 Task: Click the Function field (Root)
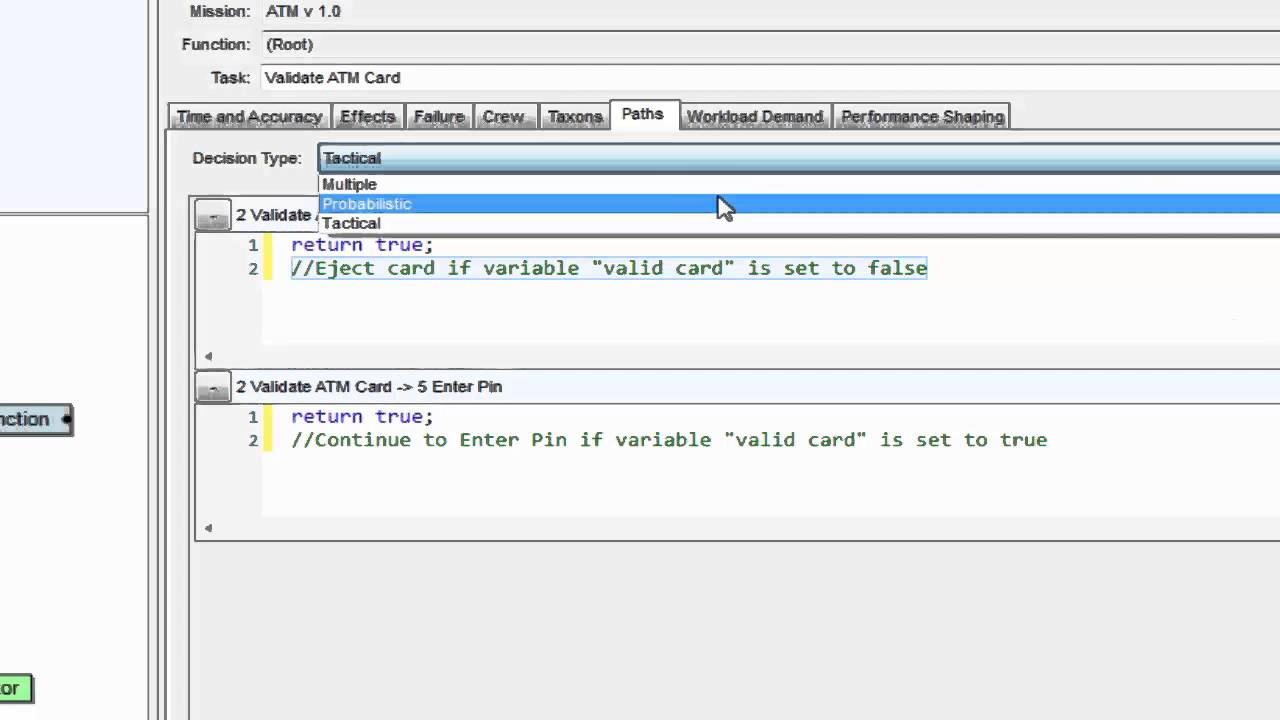[x=771, y=45]
